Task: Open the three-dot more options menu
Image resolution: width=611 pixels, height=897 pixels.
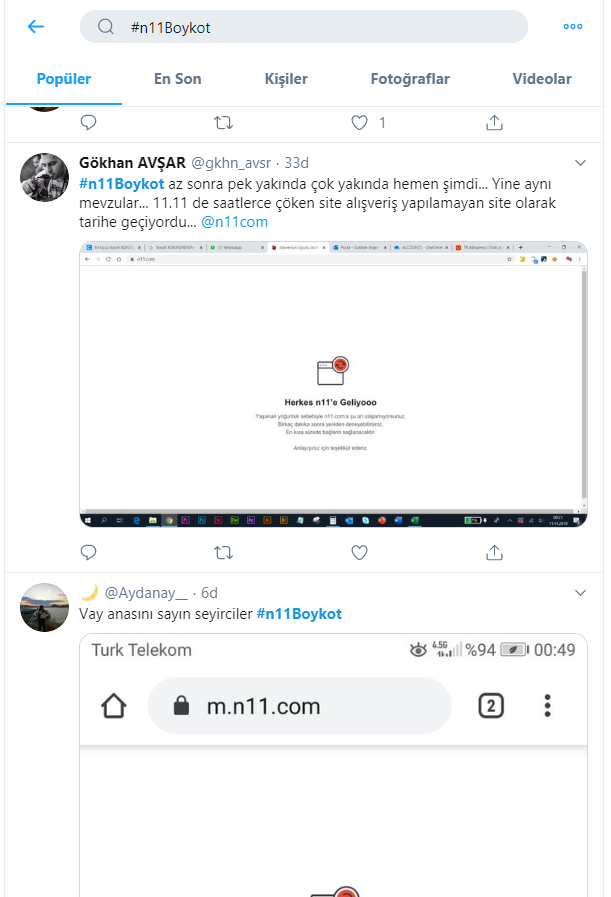Action: pos(573,26)
